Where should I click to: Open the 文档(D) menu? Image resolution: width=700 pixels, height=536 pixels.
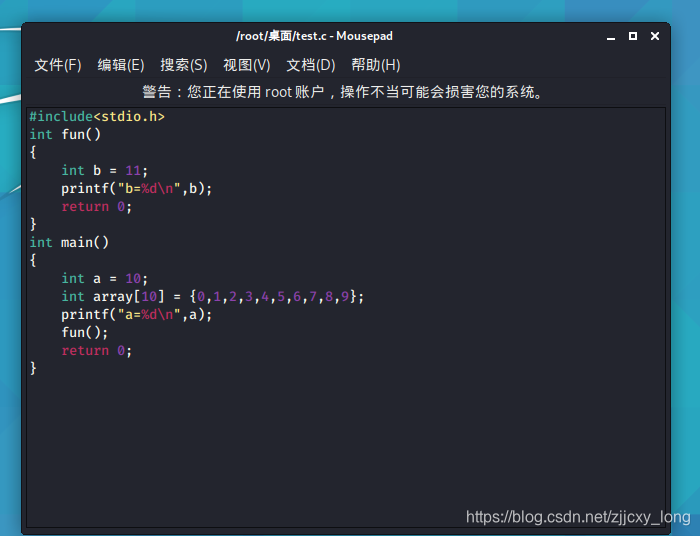(x=311, y=65)
